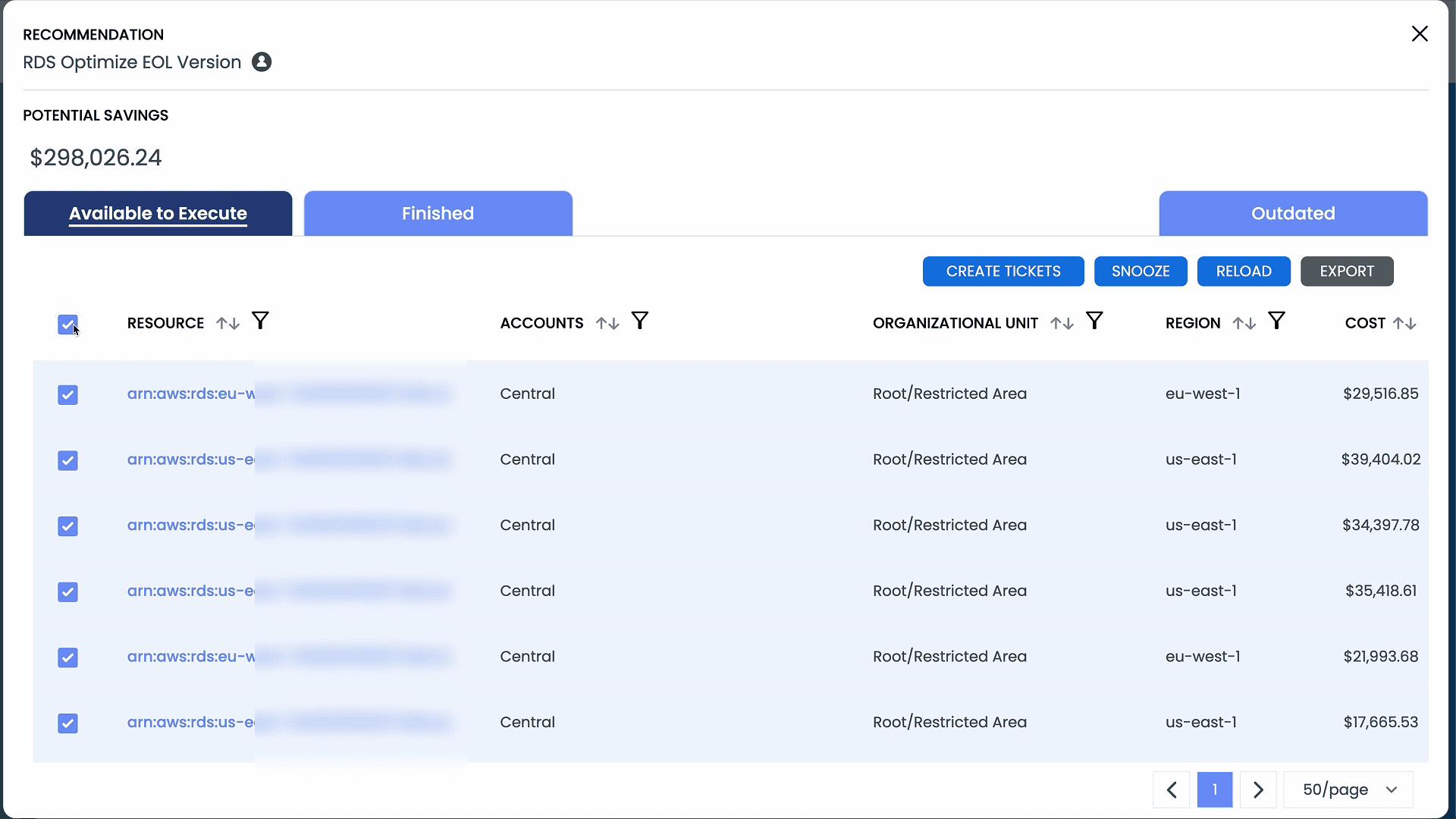Deselect the row costing $29,516.85

pos(67,394)
